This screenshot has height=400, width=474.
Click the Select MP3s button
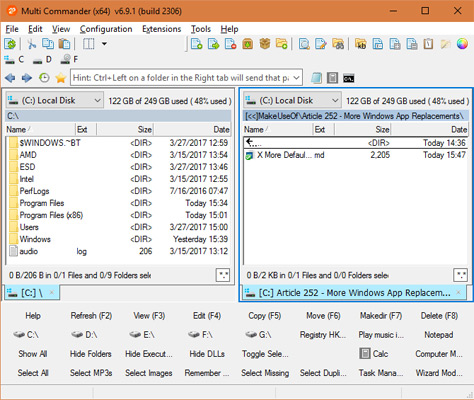(x=91, y=373)
